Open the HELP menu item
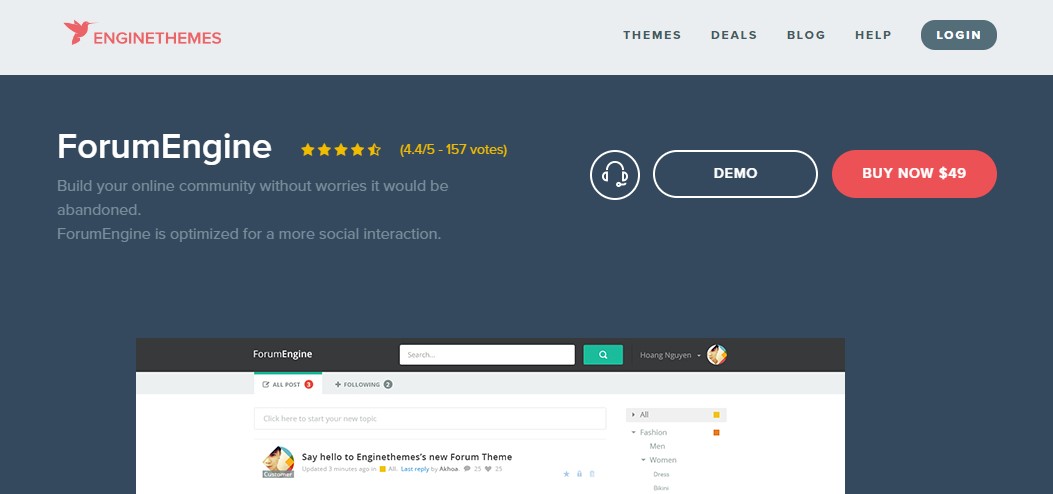This screenshot has height=494, width=1053. click(x=873, y=35)
